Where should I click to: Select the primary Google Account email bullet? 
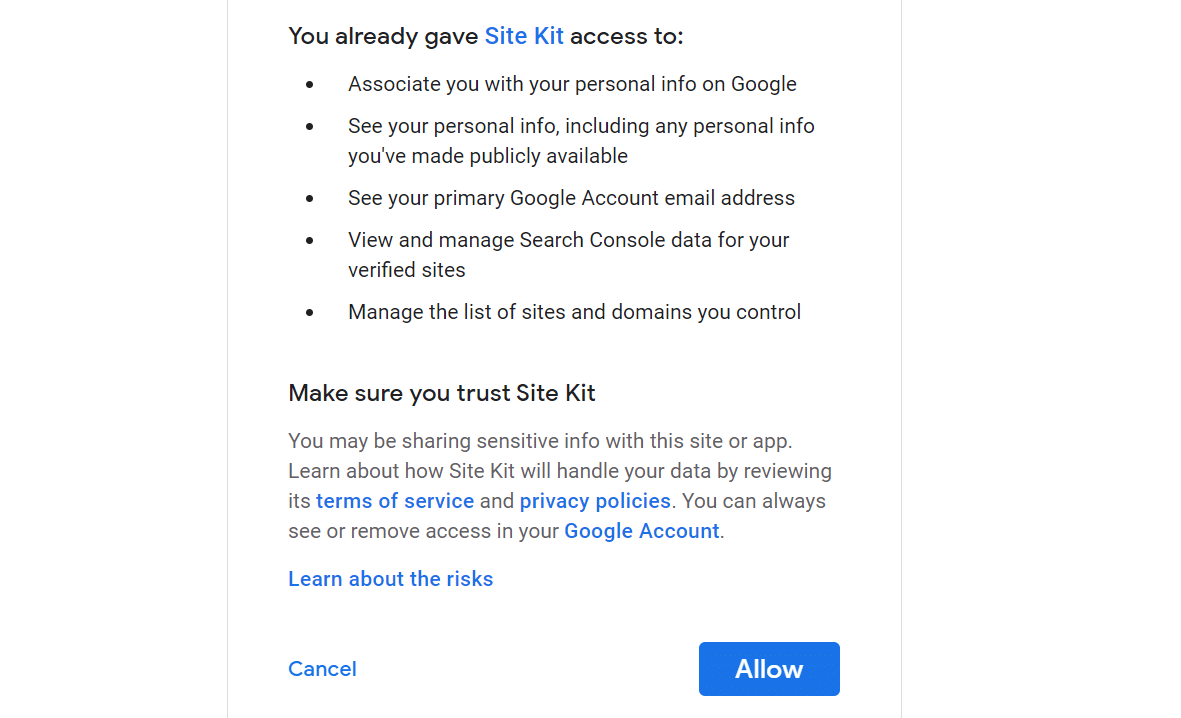tap(571, 197)
